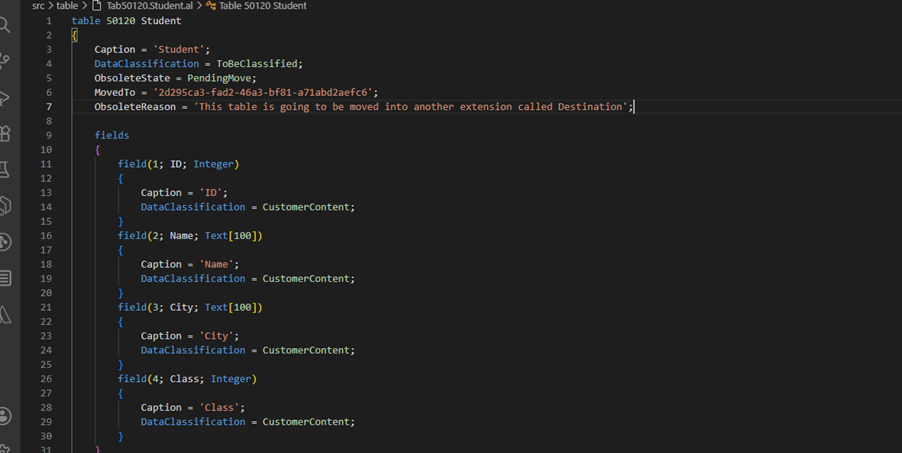Click the 'field(3; City; Text[100])' declaration
Screen dimensions: 902x453
(190, 307)
